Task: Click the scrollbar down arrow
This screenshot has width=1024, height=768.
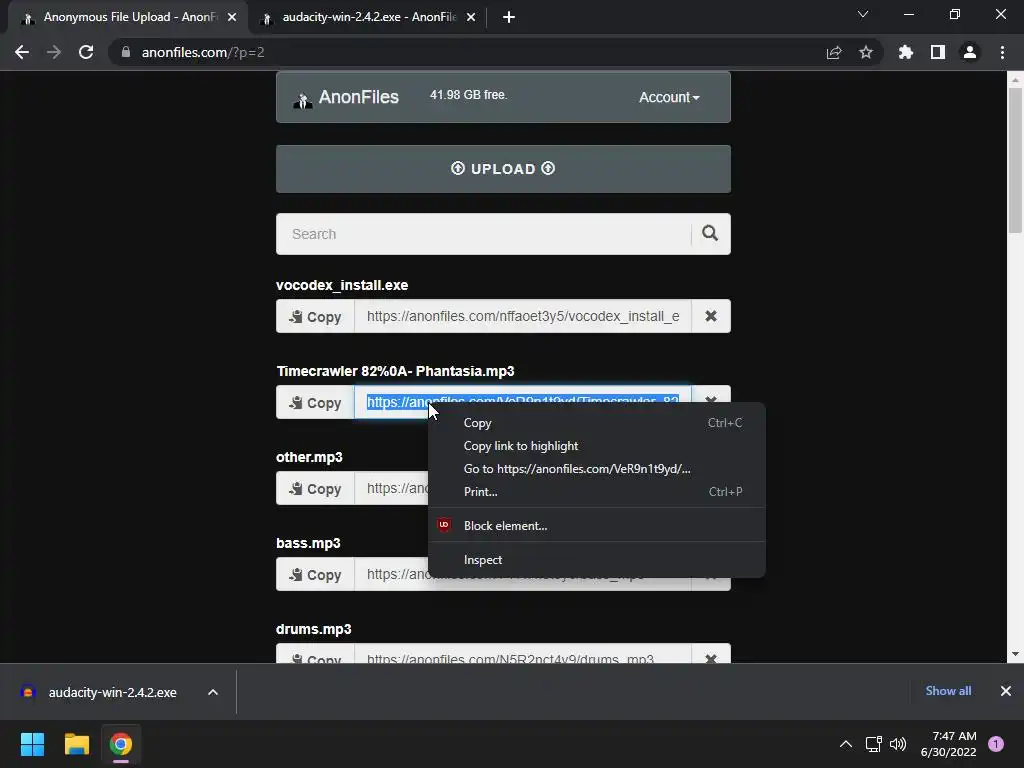Action: pos(1015,654)
